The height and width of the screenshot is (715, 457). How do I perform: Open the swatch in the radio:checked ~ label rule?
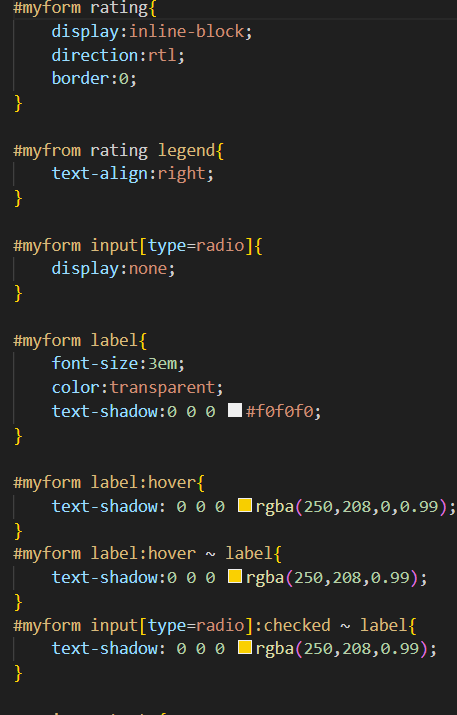tap(244, 648)
